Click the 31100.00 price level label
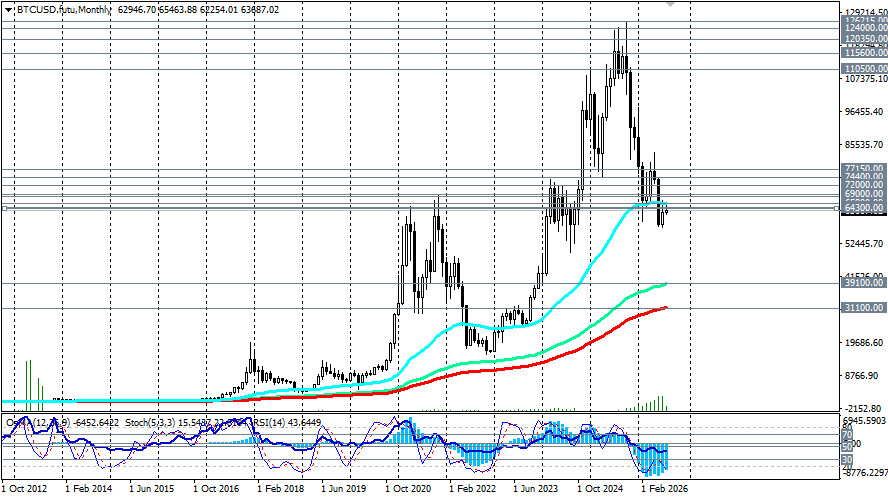This screenshot has width=888, height=497. point(864,308)
